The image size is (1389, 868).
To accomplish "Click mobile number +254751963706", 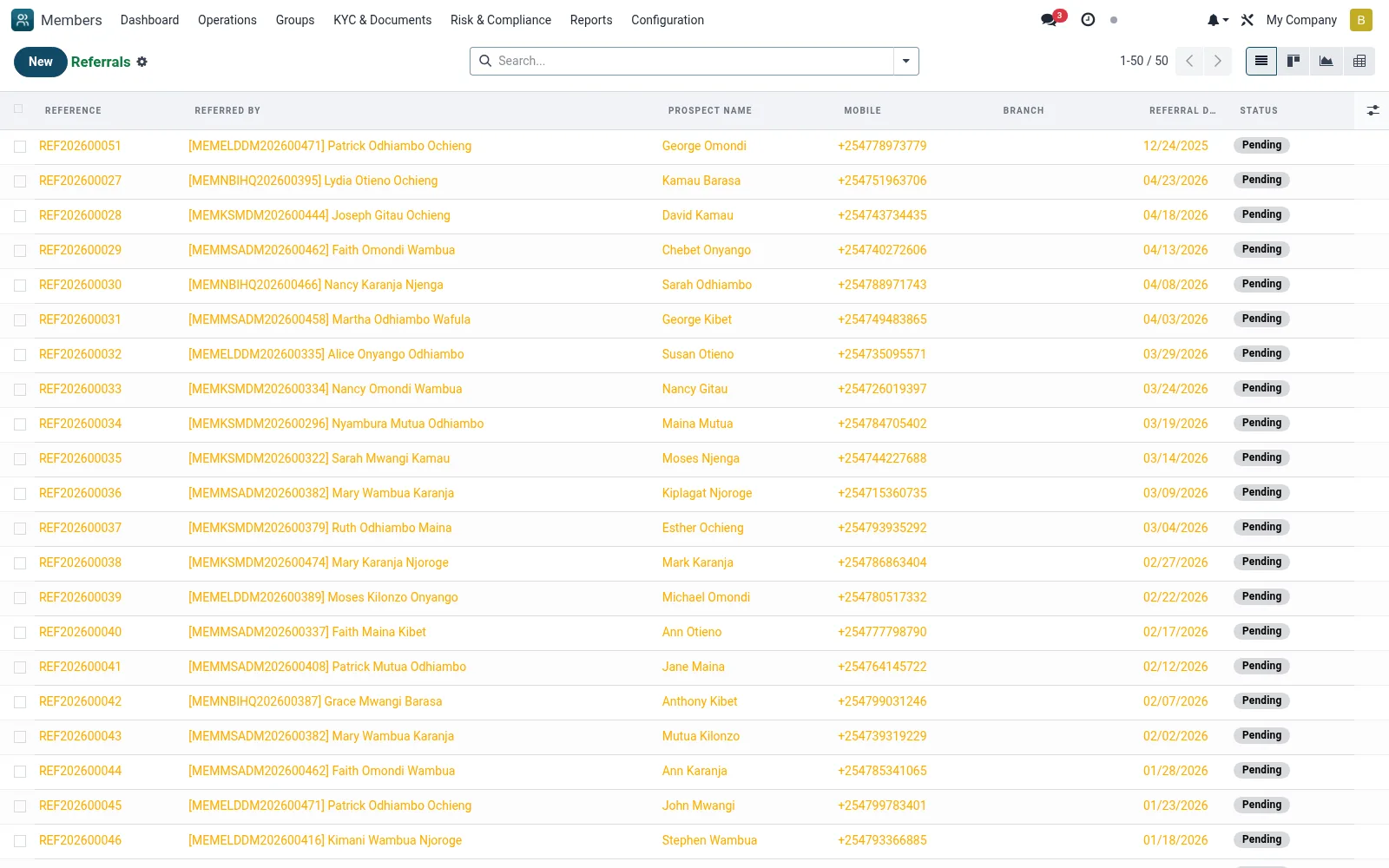I will pyautogui.click(x=882, y=181).
